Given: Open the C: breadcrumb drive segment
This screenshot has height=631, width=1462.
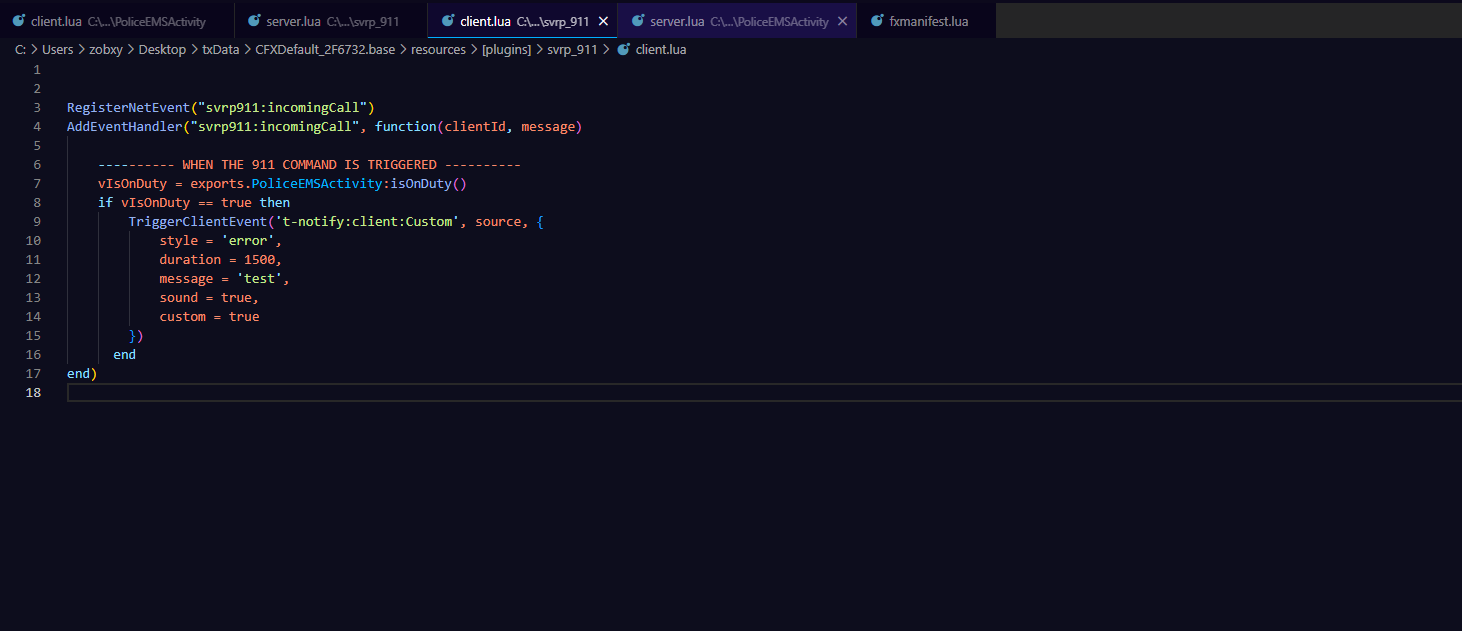Looking at the screenshot, I should click(20, 49).
